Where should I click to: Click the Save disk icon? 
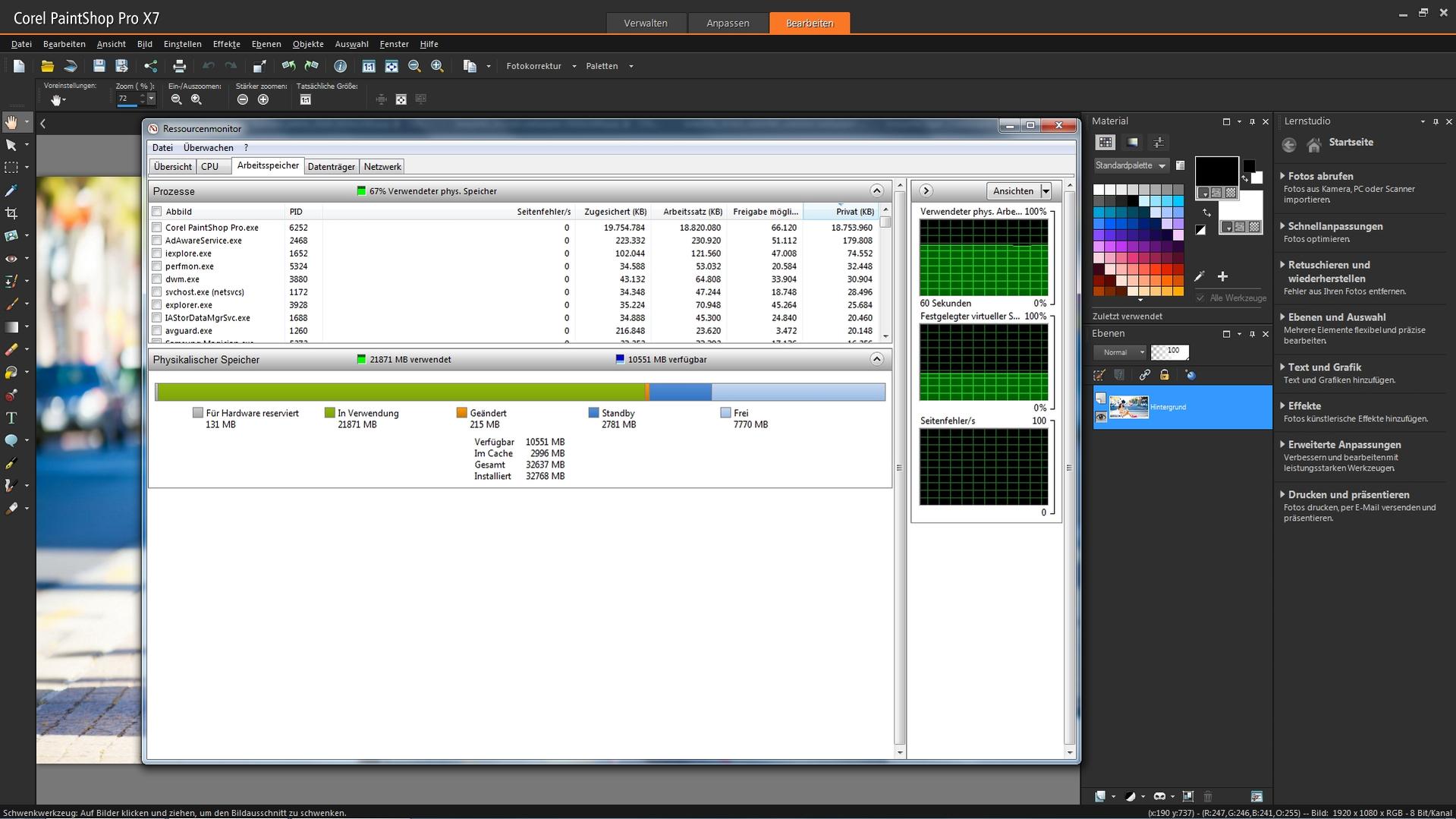point(99,66)
